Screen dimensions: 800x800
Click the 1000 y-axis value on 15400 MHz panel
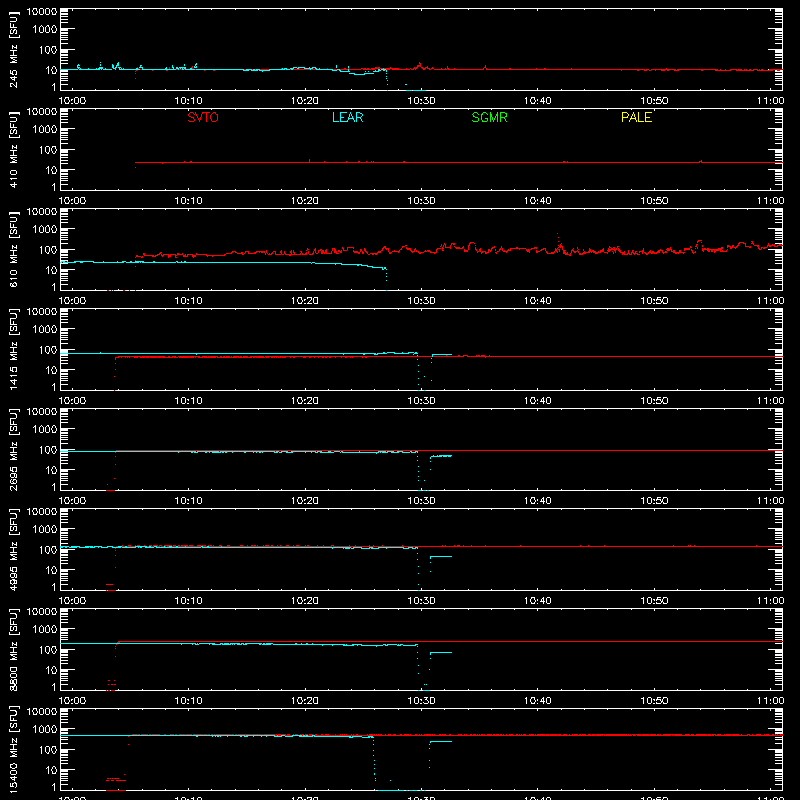coord(45,730)
